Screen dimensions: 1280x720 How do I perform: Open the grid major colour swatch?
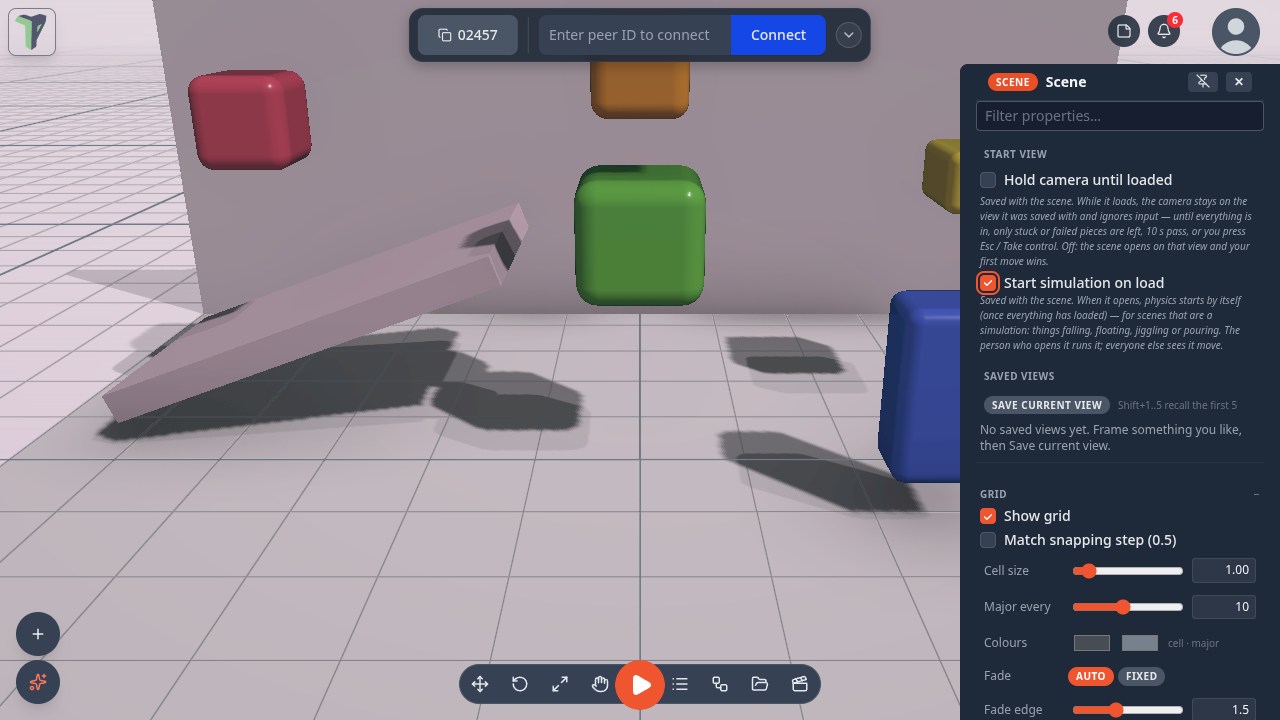(x=1140, y=643)
